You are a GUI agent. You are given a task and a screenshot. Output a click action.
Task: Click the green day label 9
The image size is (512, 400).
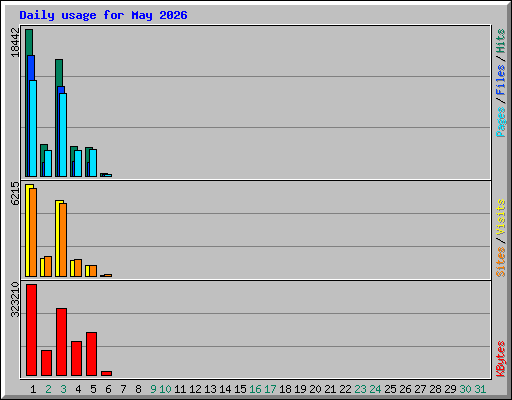(153, 389)
